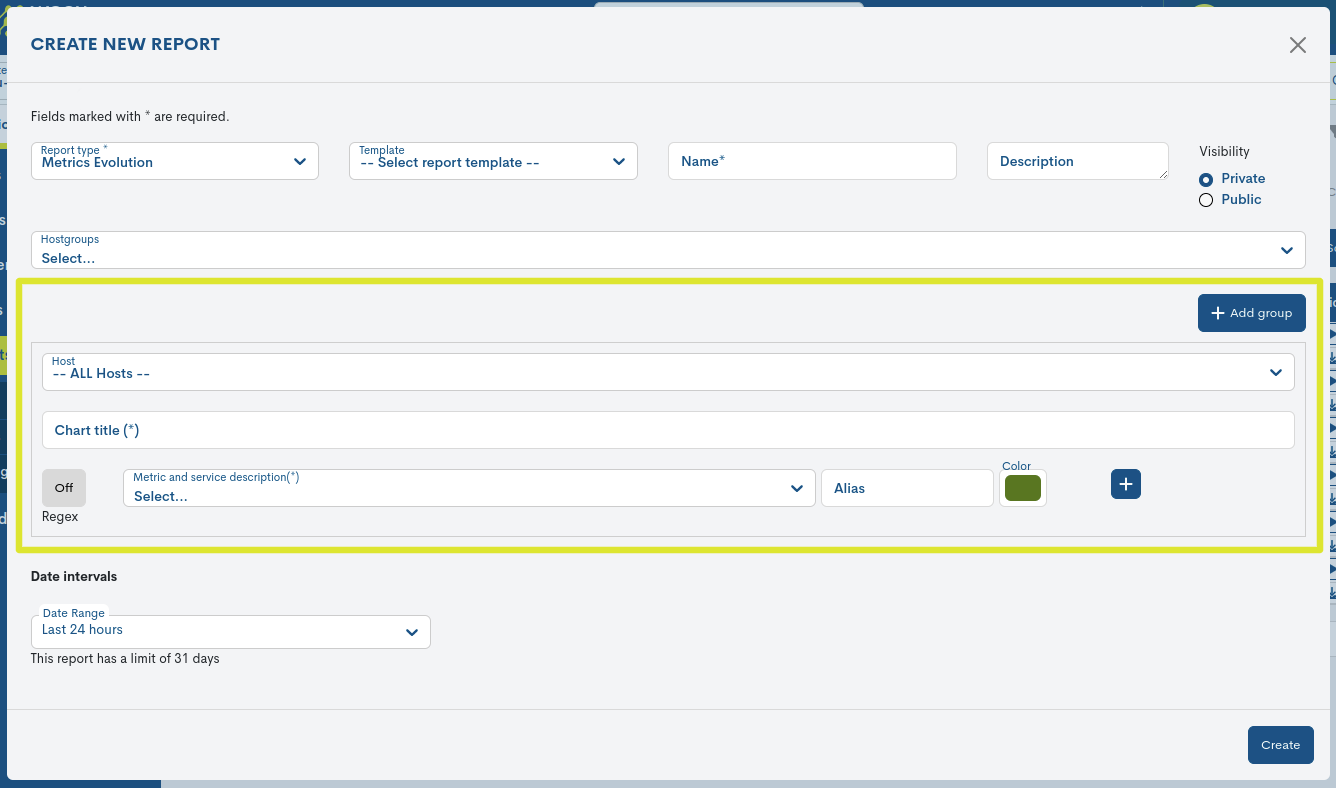Viewport: 1336px width, 788px height.
Task: Click the Create button
Action: point(1281,745)
